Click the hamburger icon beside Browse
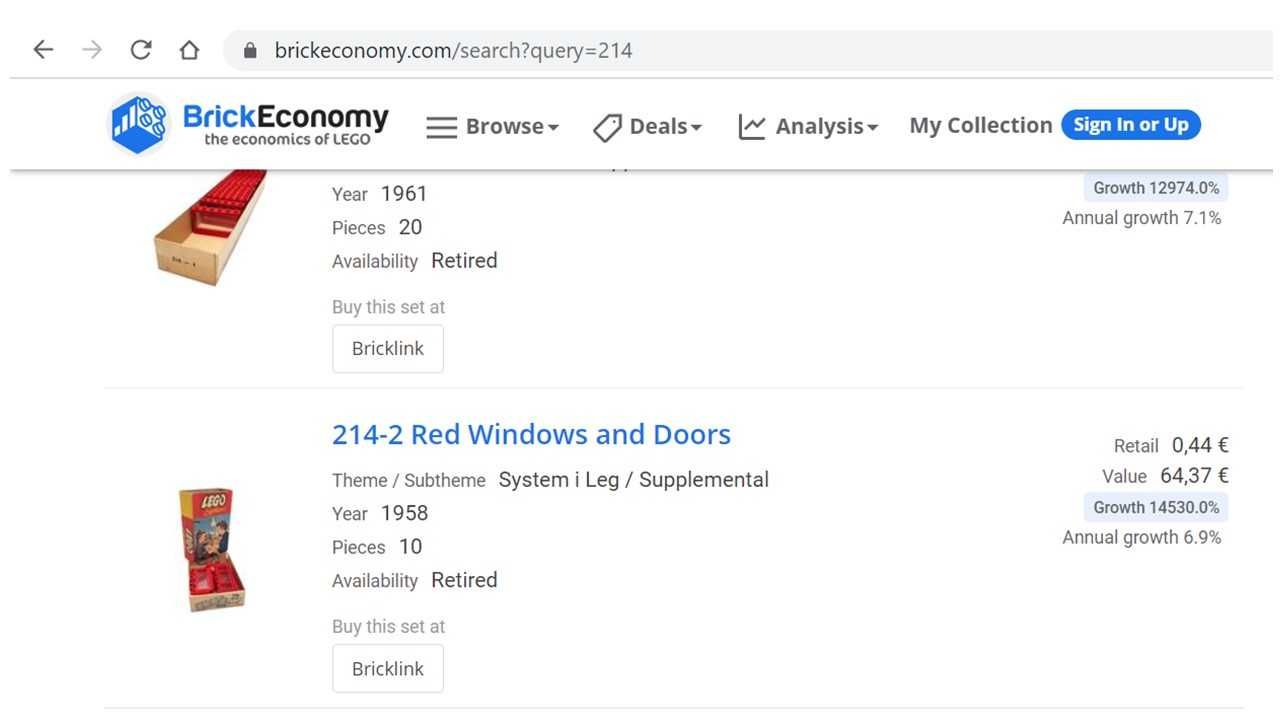This screenshot has height=720, width=1280. [x=441, y=127]
